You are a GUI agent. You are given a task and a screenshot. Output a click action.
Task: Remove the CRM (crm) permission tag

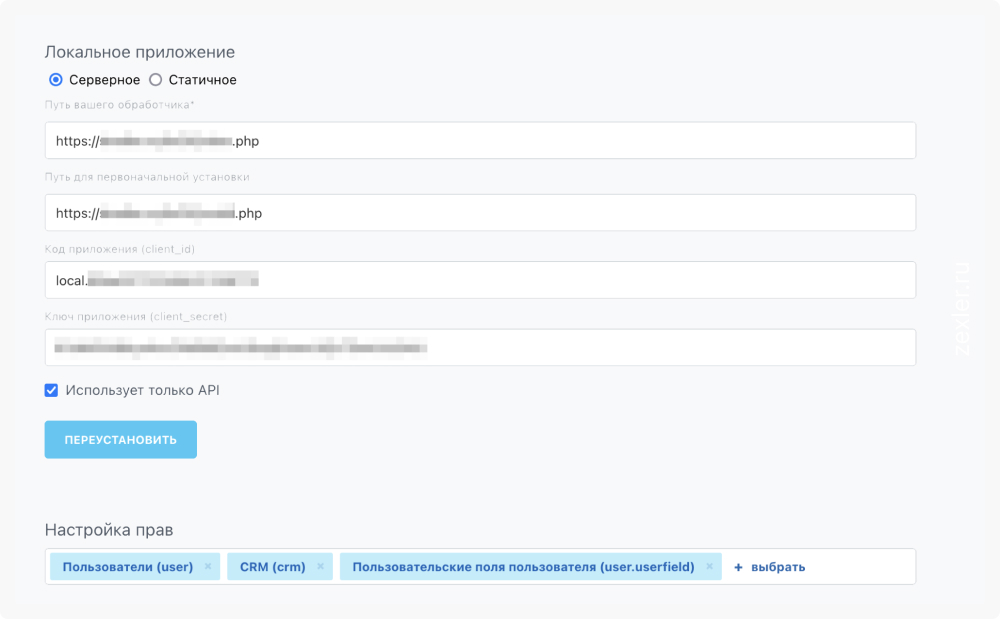321,567
